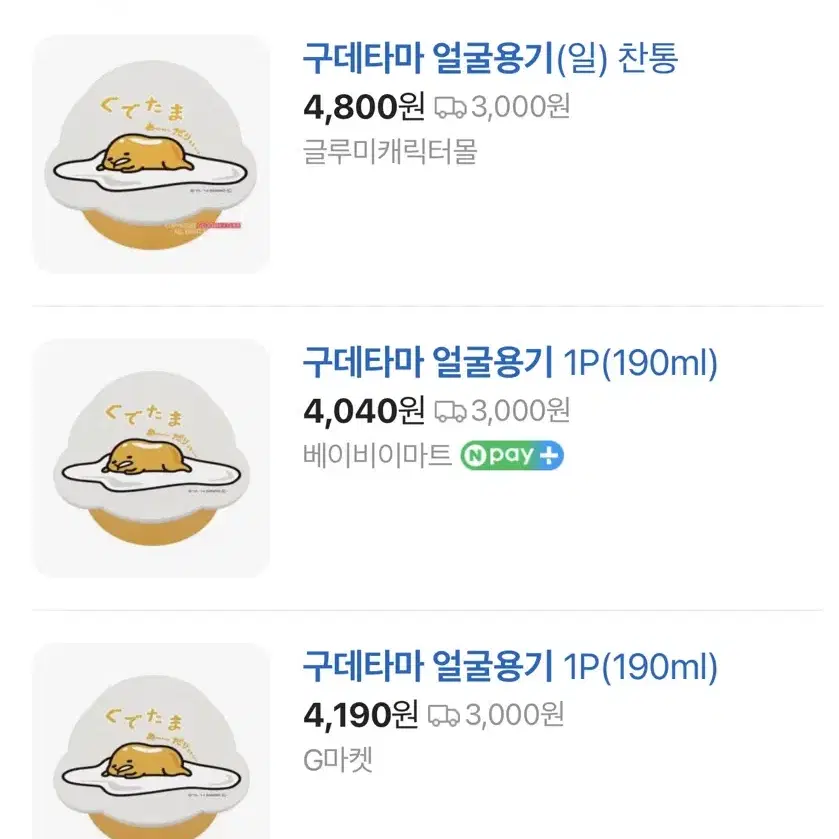Viewport: 839px width, 839px height.
Task: Open the 1P(190ml) listing title above 4,190원
Action: click(510, 667)
